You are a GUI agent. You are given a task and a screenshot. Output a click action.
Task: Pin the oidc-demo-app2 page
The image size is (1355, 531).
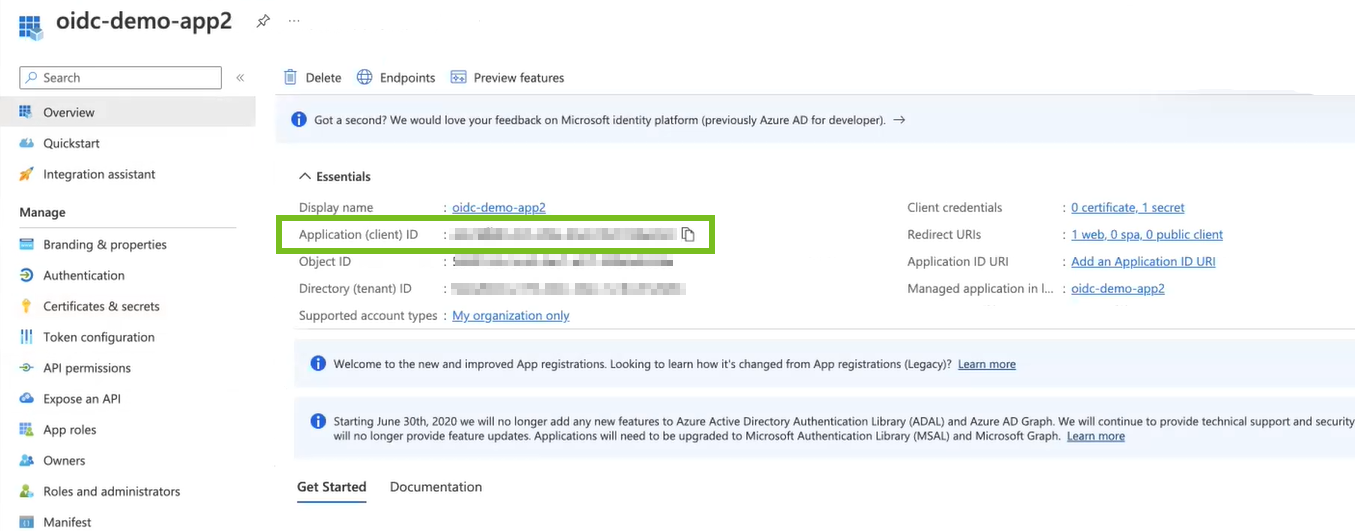tap(263, 20)
